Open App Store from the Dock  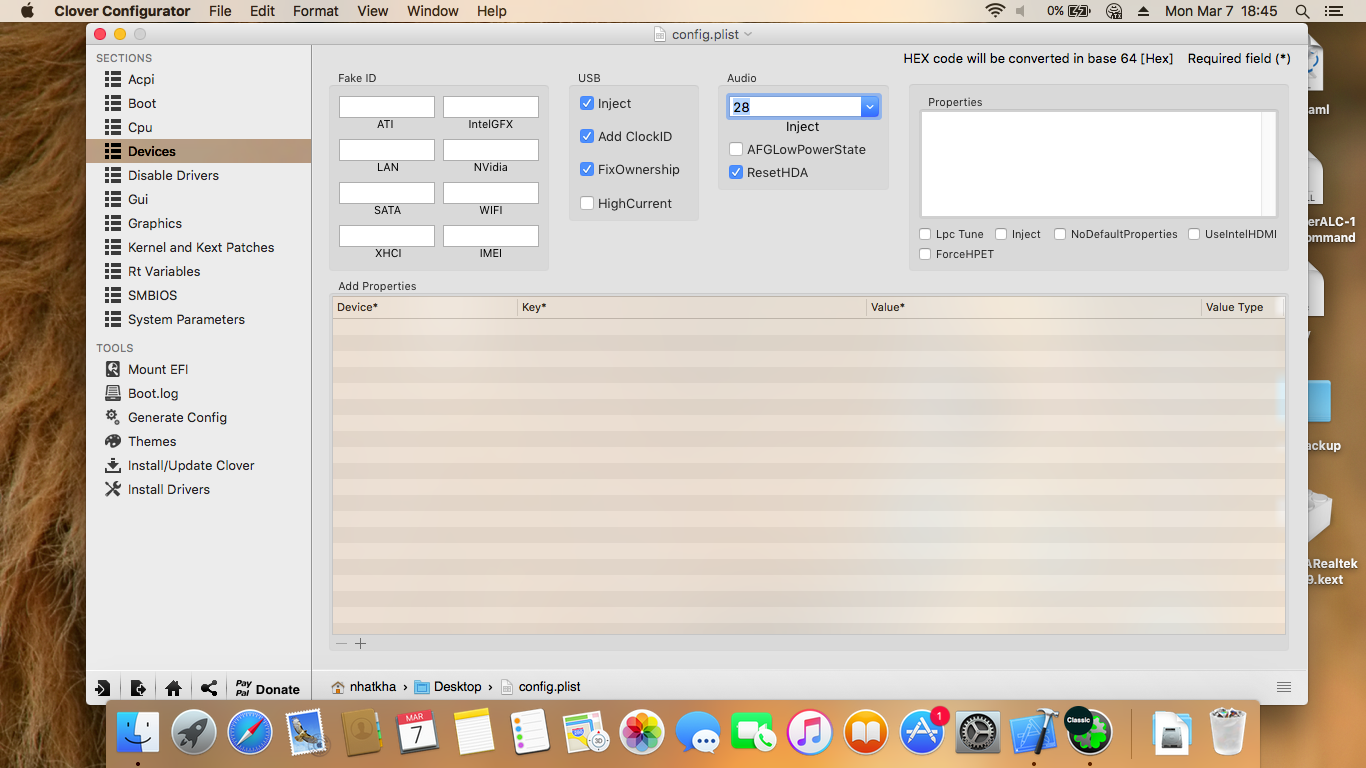[x=922, y=732]
